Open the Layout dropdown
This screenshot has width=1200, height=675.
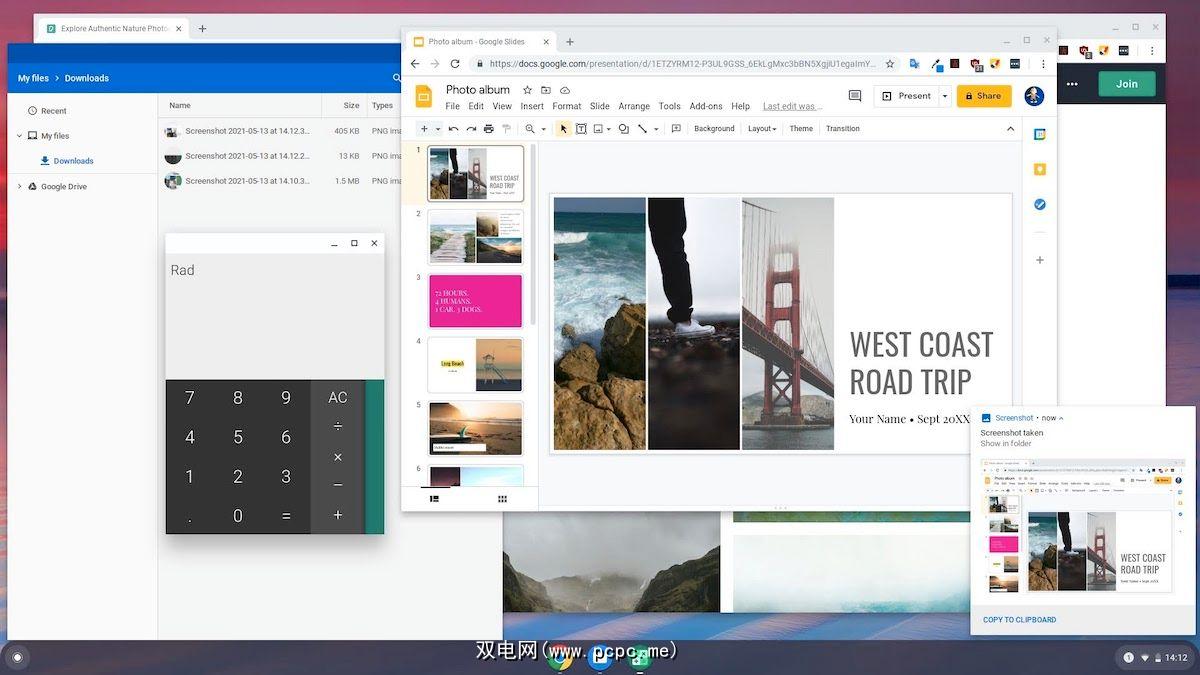(762, 129)
